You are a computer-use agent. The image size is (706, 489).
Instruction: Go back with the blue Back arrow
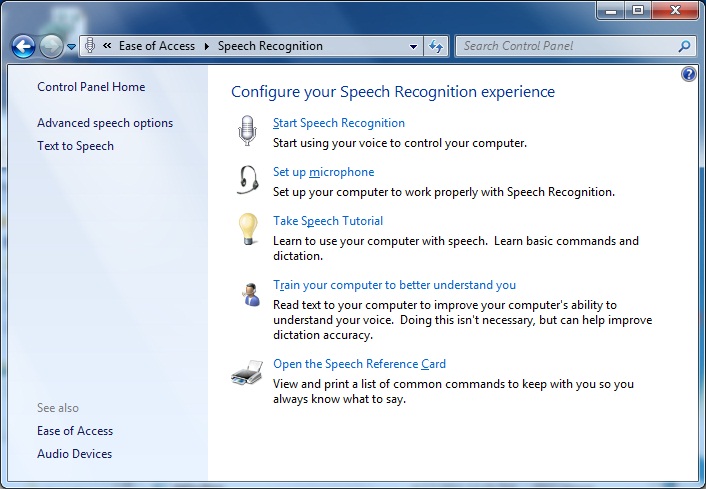click(23, 46)
